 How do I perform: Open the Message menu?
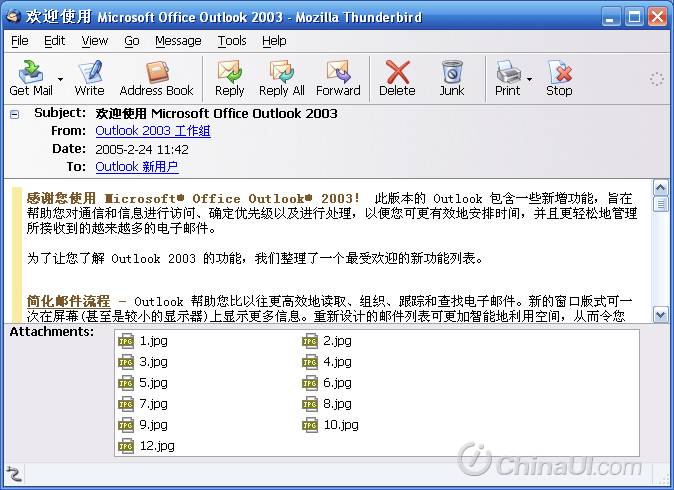coord(178,41)
